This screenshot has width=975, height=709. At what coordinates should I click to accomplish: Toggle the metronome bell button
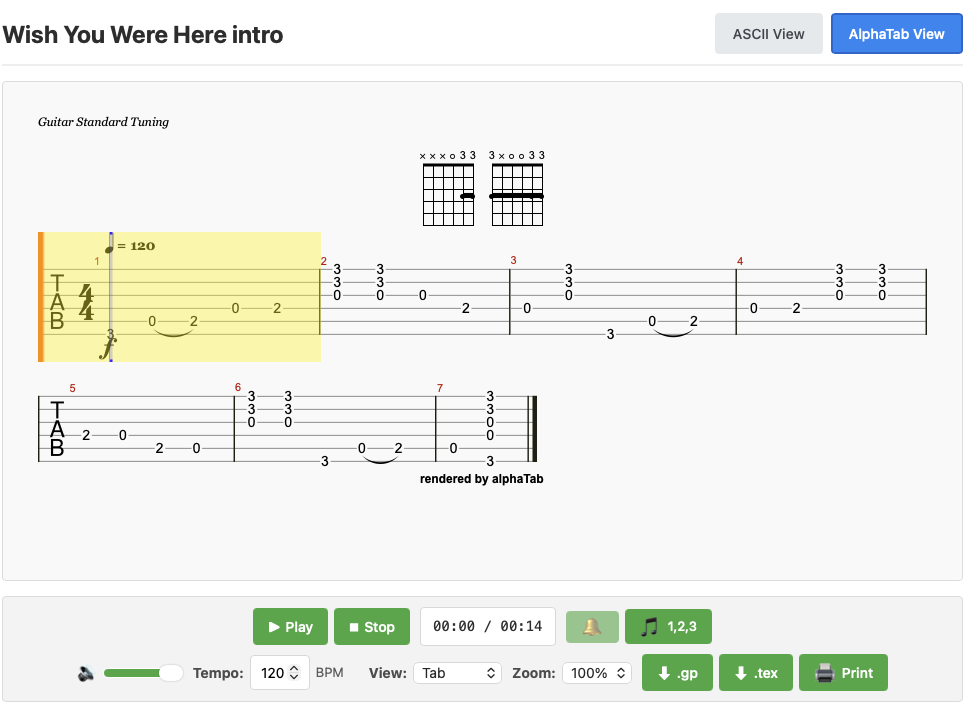592,626
